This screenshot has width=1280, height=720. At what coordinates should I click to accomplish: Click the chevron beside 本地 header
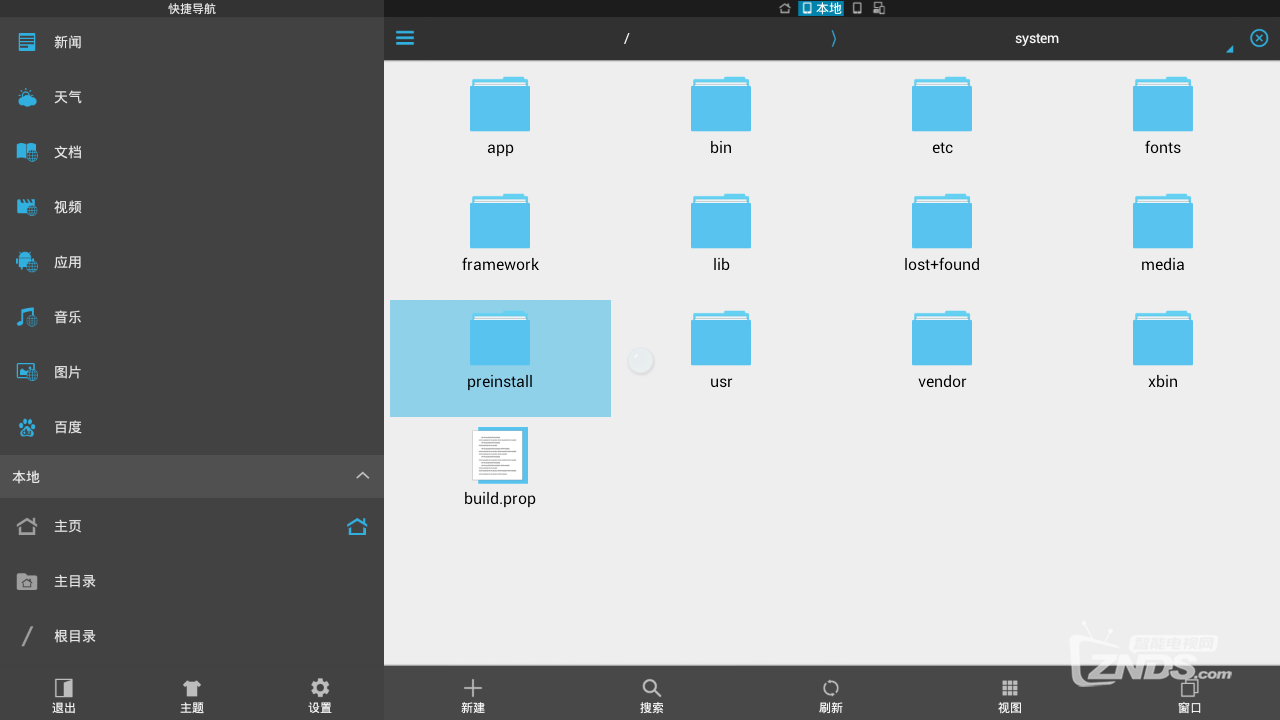(x=363, y=476)
